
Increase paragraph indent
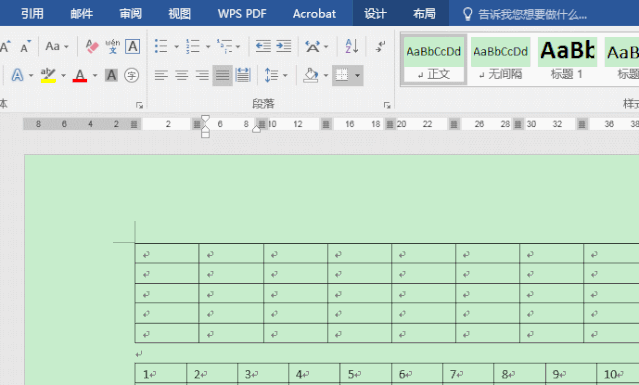pyautogui.click(x=284, y=46)
